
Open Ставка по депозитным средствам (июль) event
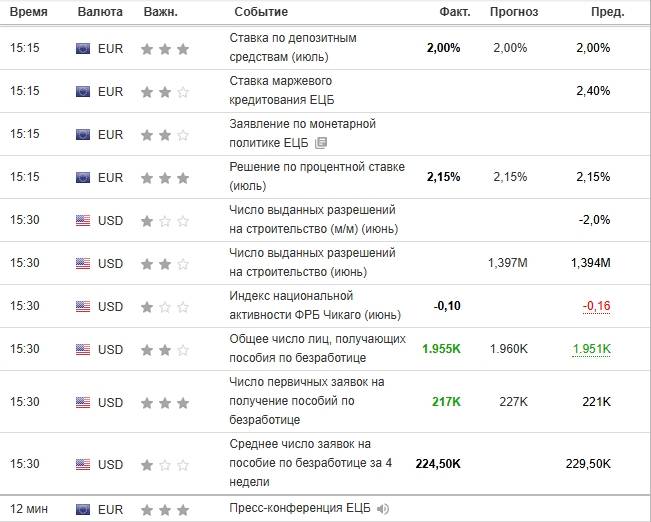(x=293, y=47)
